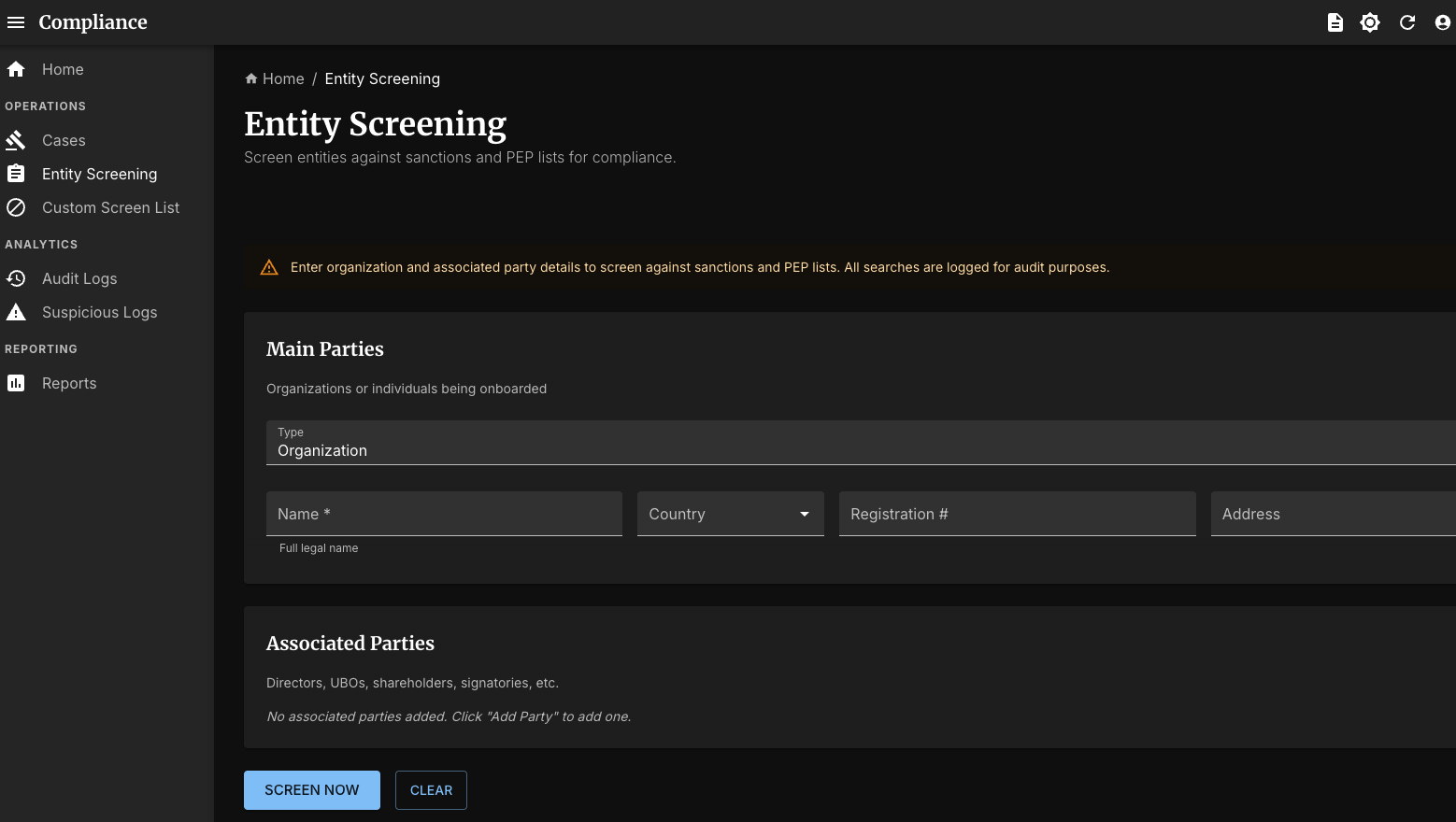Open Custom Screen List page
This screenshot has height=822, width=1456.
pos(107,207)
